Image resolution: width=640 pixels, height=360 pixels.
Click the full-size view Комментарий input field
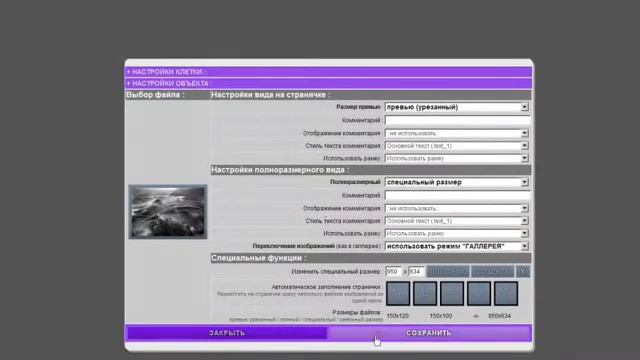457,195
